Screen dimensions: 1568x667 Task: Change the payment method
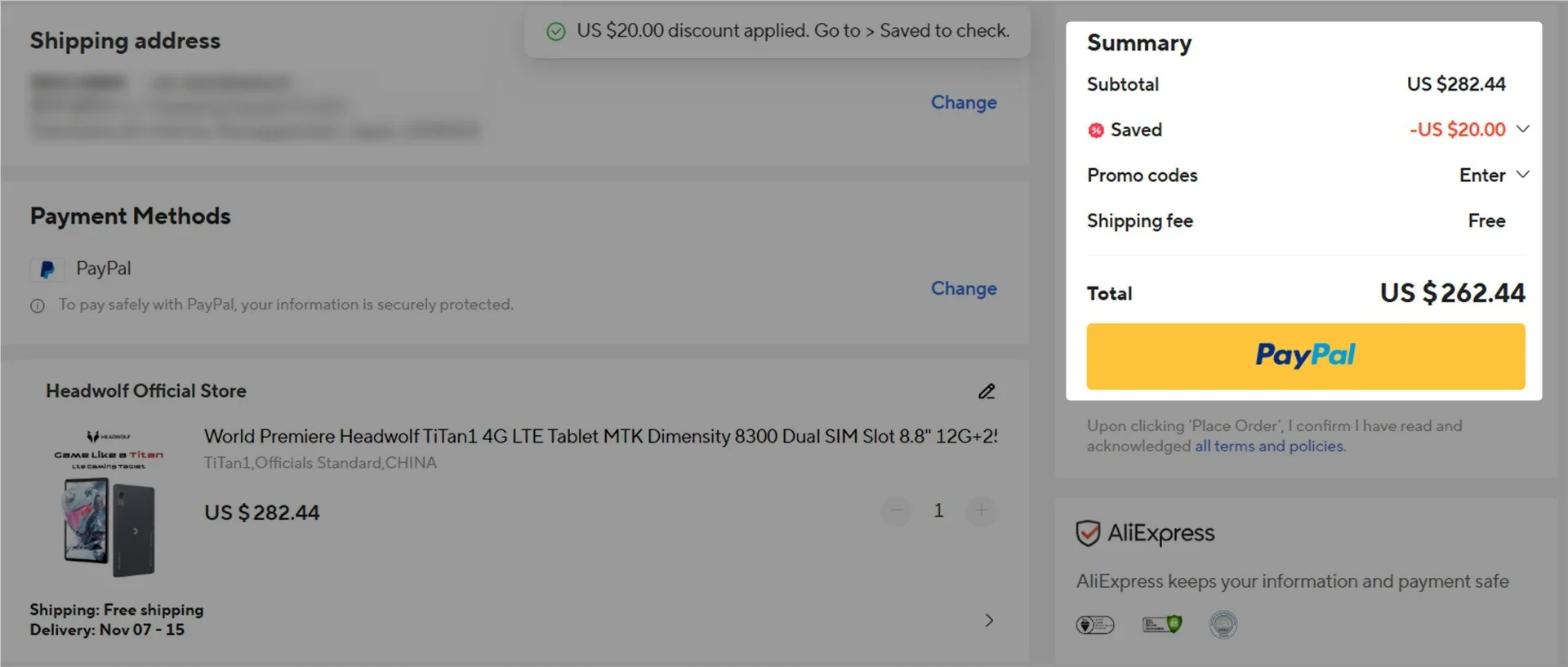964,289
